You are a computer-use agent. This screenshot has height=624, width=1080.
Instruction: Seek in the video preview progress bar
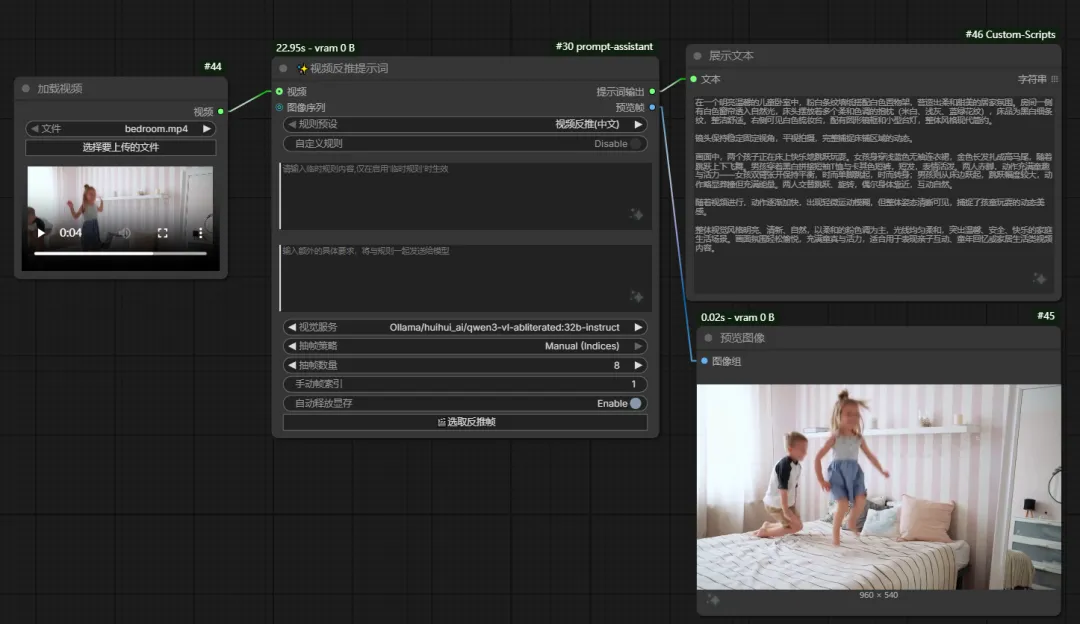tap(121, 253)
